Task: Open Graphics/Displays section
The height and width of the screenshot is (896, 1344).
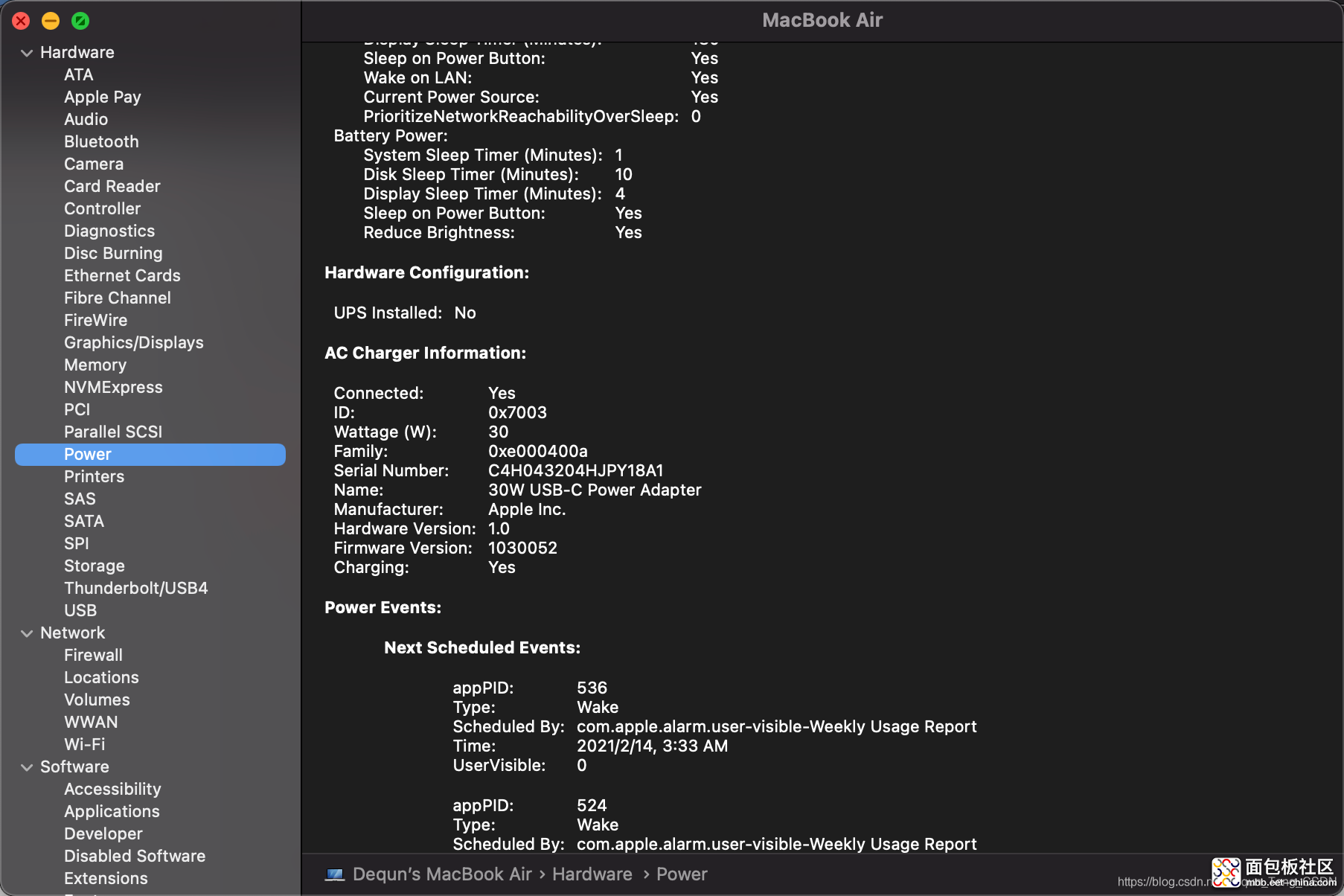Action: tap(134, 343)
